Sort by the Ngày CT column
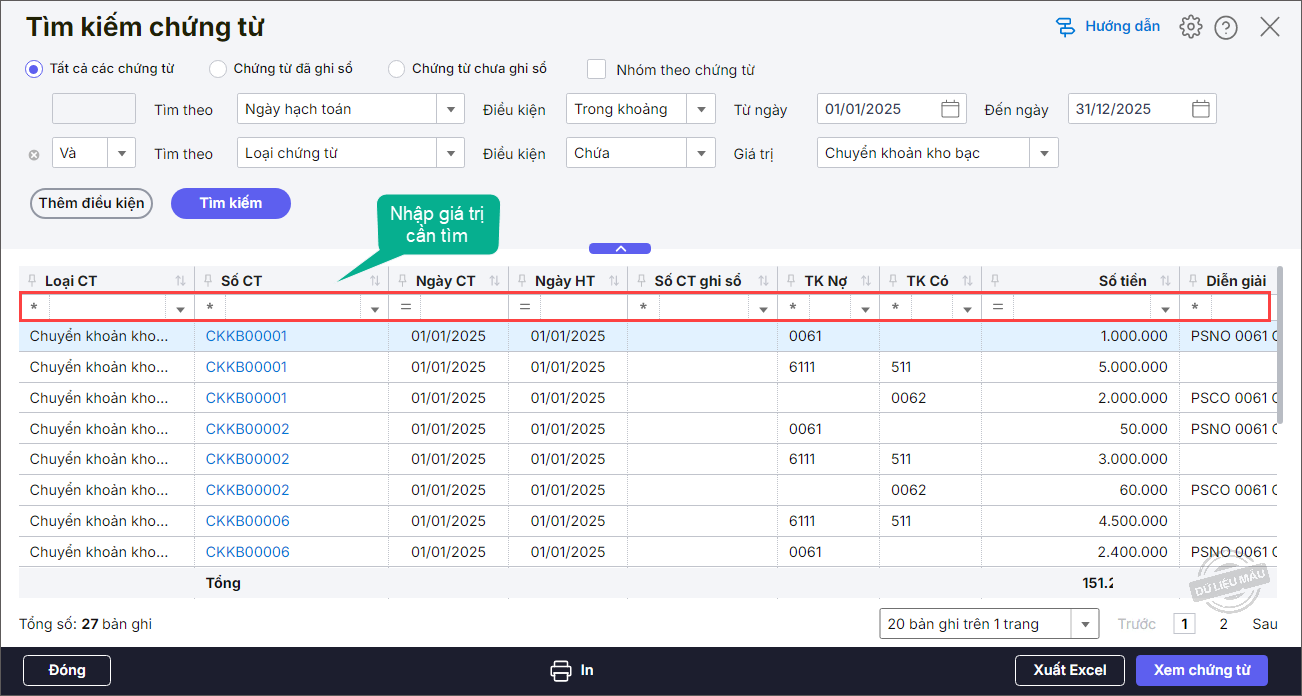This screenshot has height=696, width=1302. pyautogui.click(x=495, y=281)
